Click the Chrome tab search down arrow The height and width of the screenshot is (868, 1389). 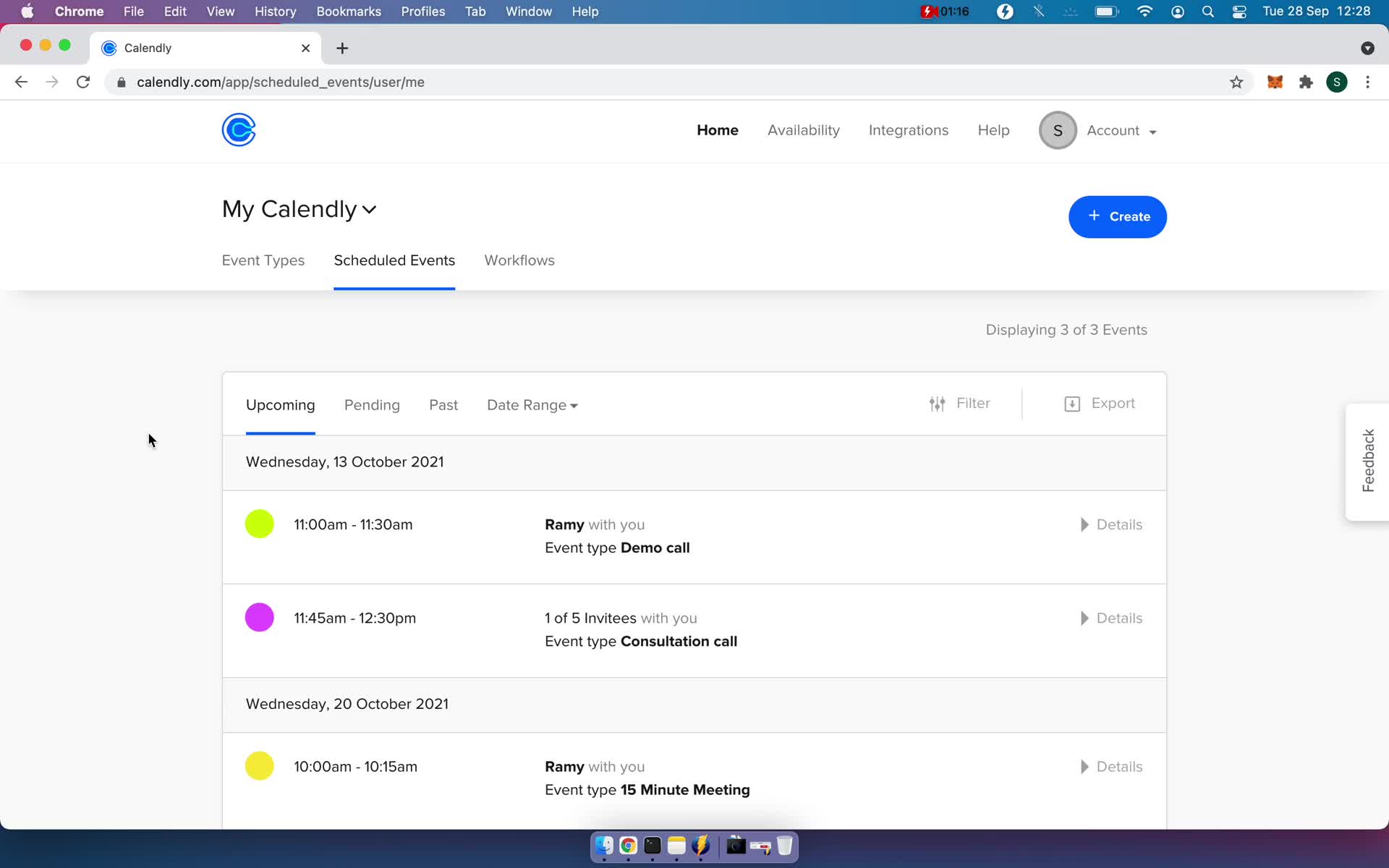click(x=1367, y=48)
